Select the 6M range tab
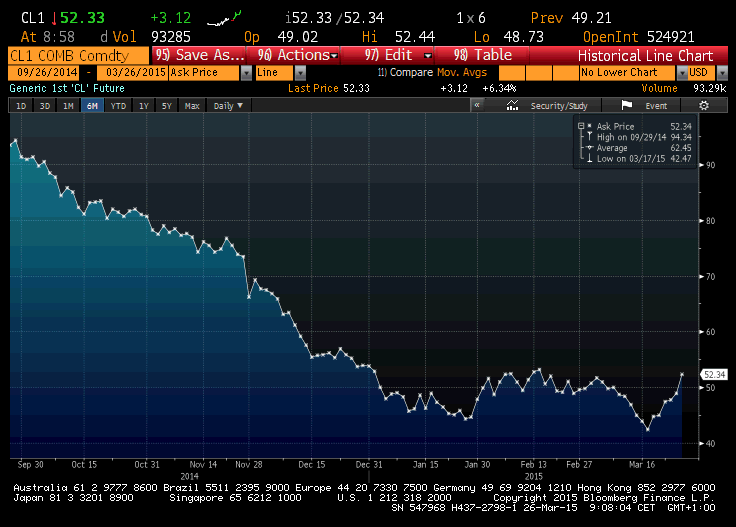 click(92, 106)
